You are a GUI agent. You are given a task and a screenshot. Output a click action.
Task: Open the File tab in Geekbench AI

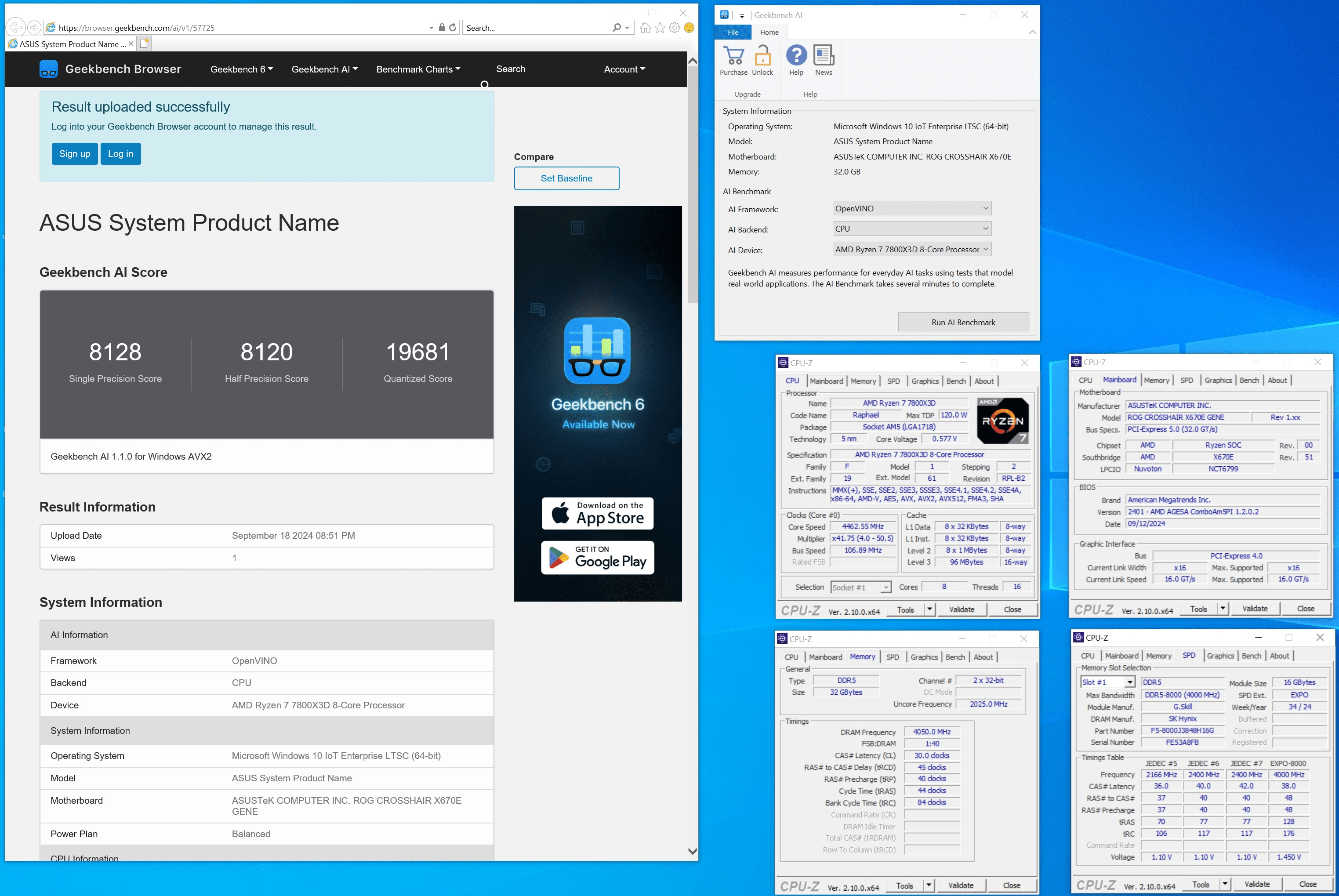(x=733, y=32)
